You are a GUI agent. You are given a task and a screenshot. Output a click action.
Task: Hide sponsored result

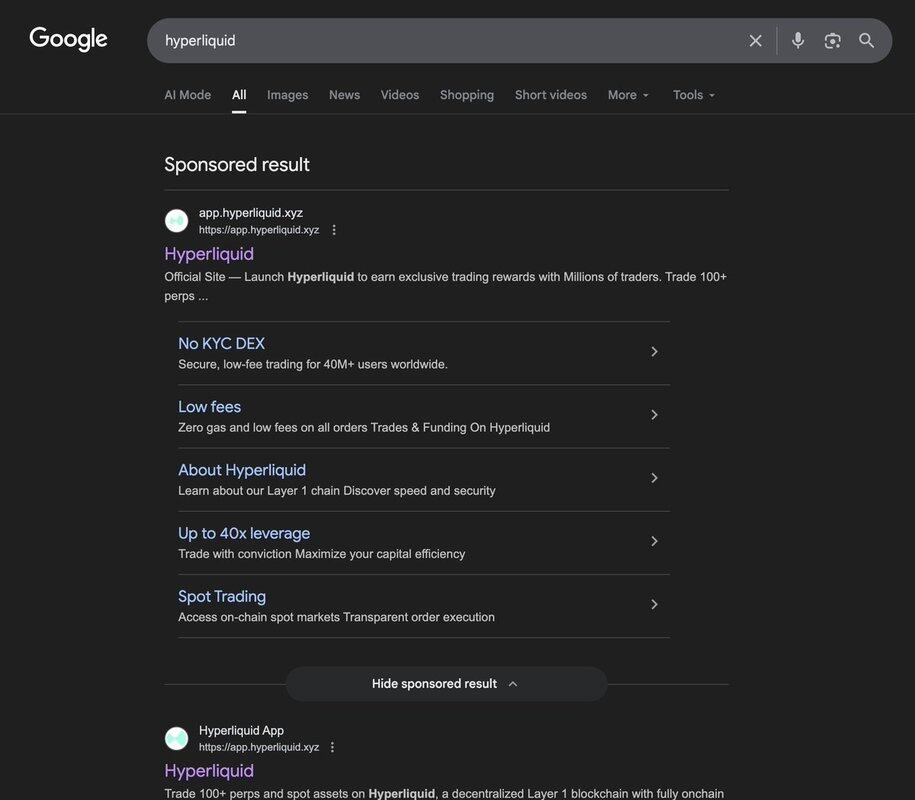(x=445, y=684)
